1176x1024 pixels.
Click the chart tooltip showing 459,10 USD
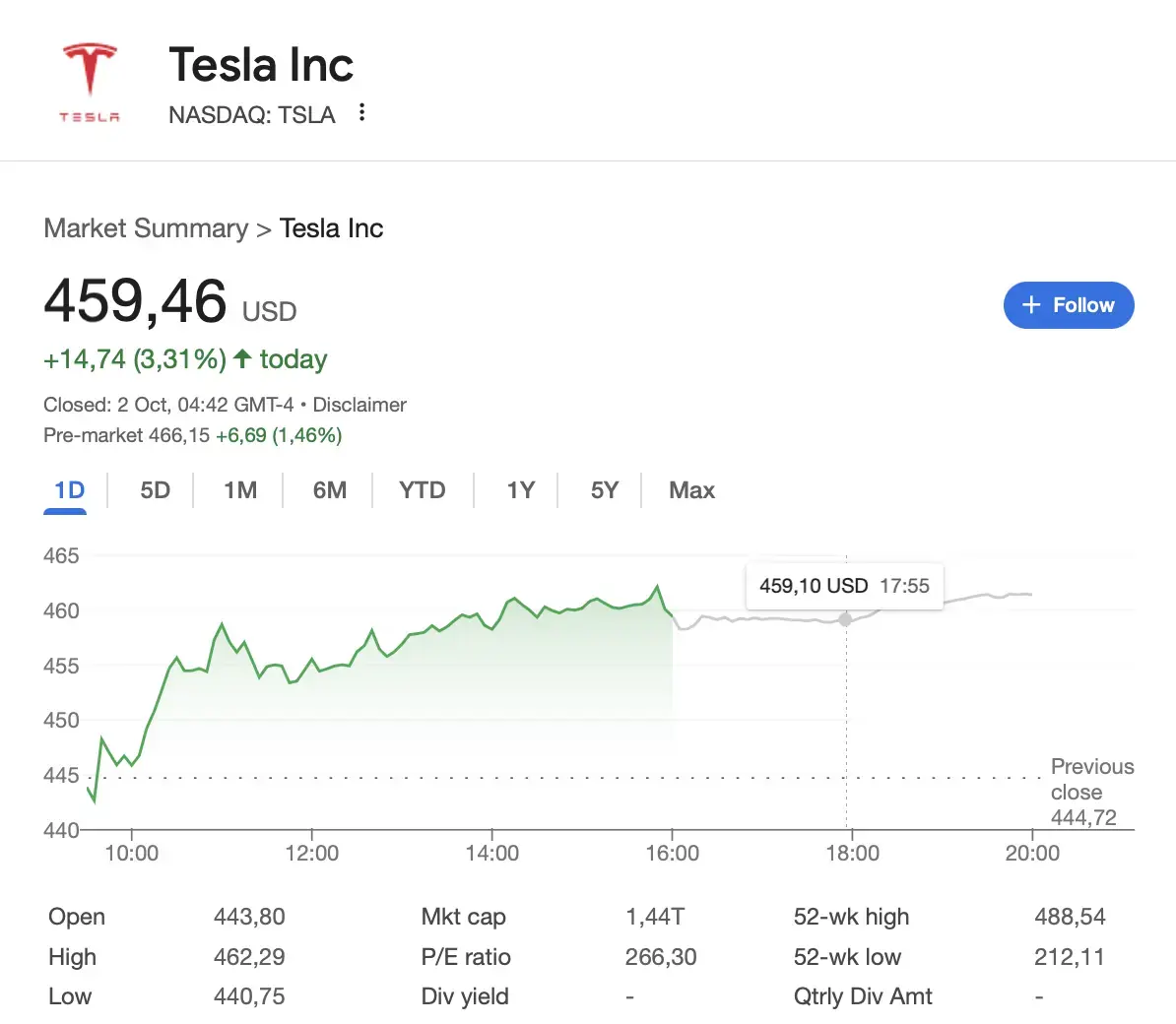[x=844, y=585]
